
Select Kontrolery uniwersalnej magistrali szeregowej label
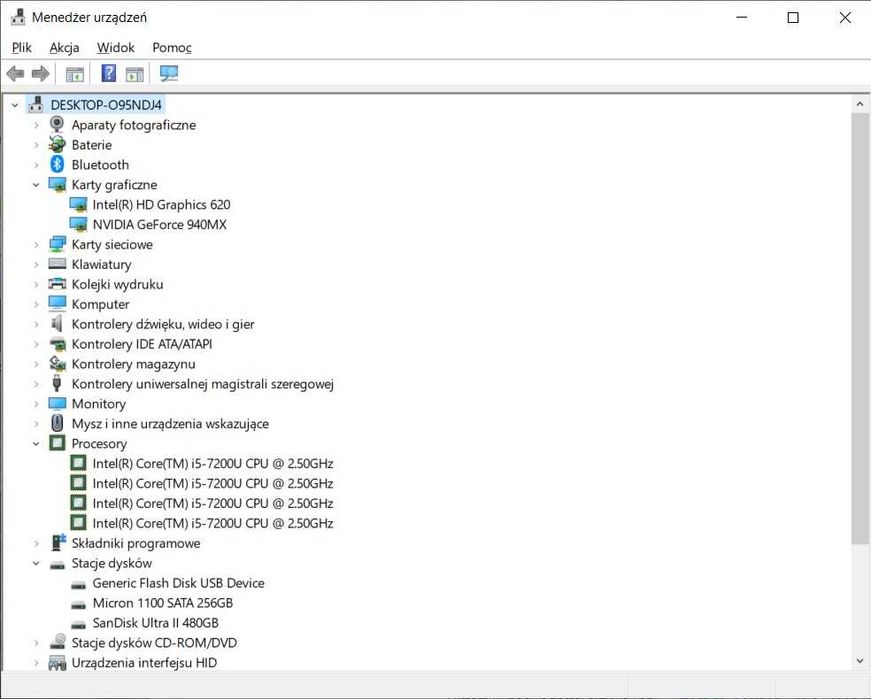(x=202, y=384)
